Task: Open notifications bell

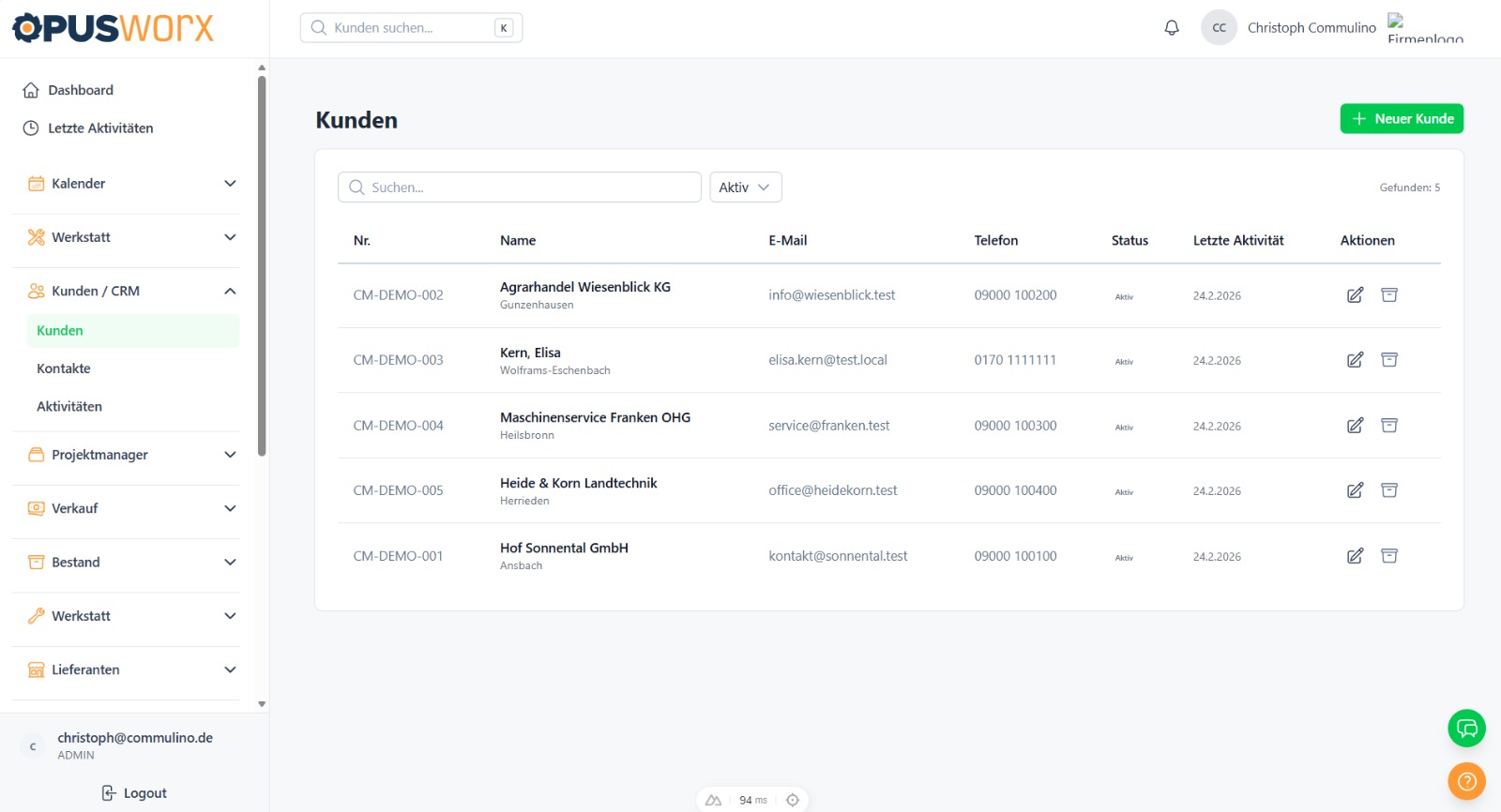Action: tap(1172, 28)
